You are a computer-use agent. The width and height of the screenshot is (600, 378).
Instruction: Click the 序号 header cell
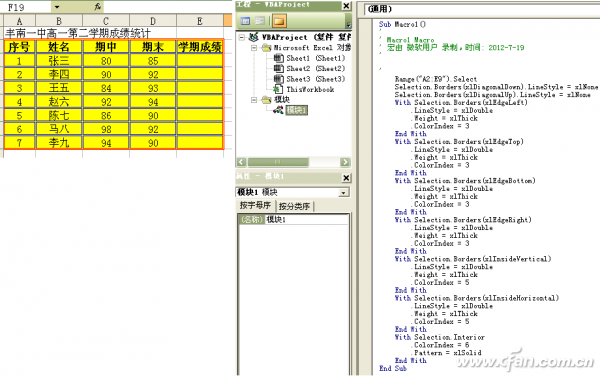[x=19, y=47]
